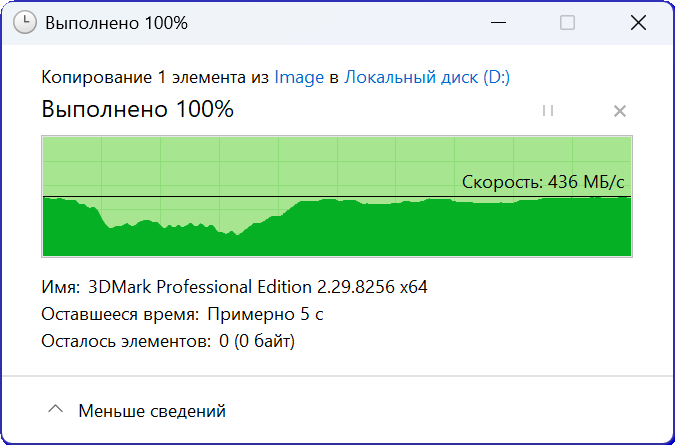Click the "0 (0 байт)" items remaining value
This screenshot has height=445, width=675.
(x=256, y=341)
